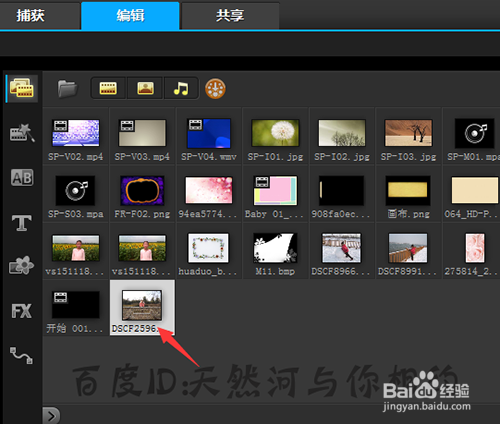Click the DSCF2596 file name label
Viewport: 500px width, 424px height.
[135, 329]
